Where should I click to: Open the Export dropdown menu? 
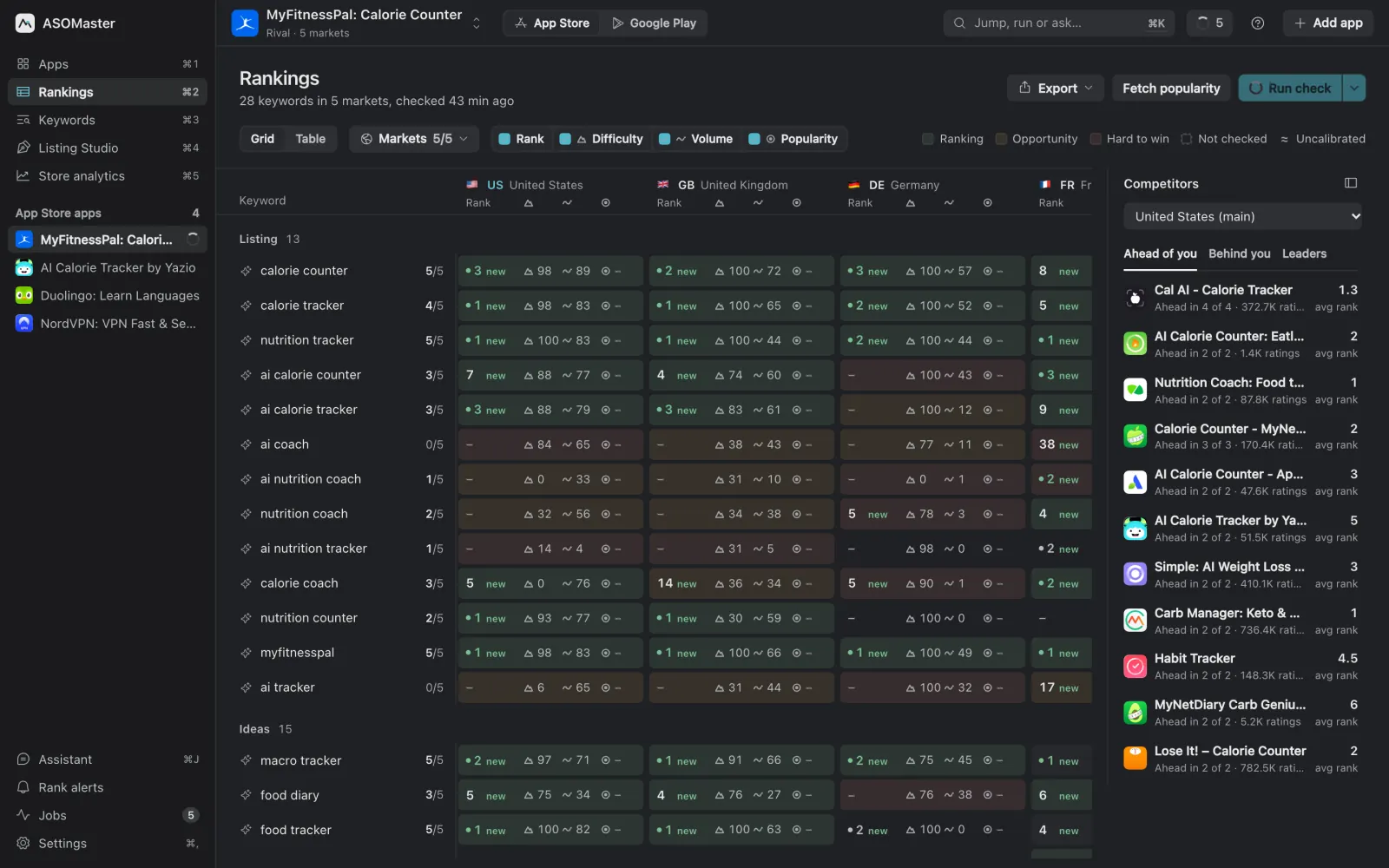pyautogui.click(x=1056, y=88)
